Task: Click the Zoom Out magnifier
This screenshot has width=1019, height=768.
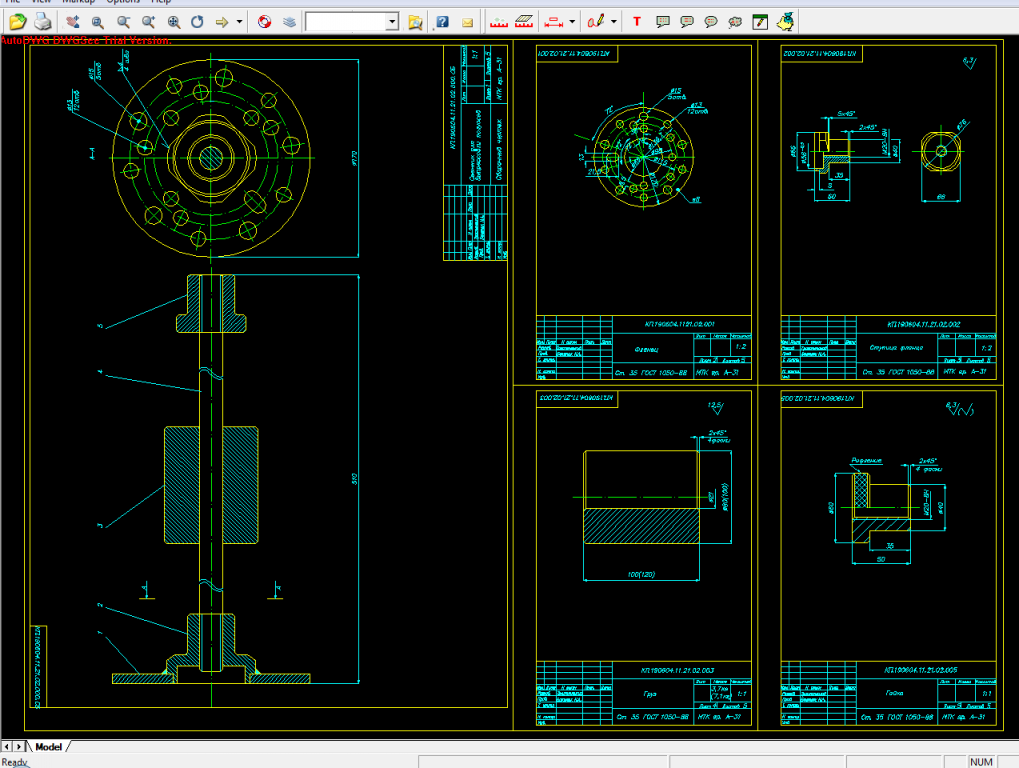Action: (x=123, y=21)
